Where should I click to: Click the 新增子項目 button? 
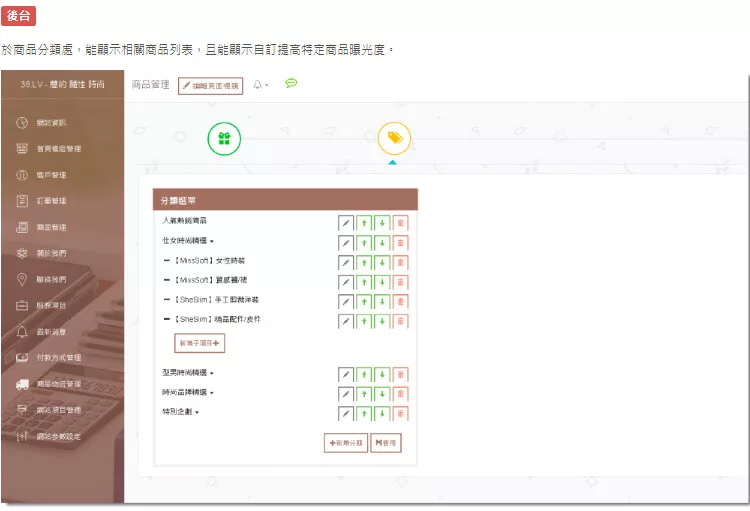click(x=200, y=343)
